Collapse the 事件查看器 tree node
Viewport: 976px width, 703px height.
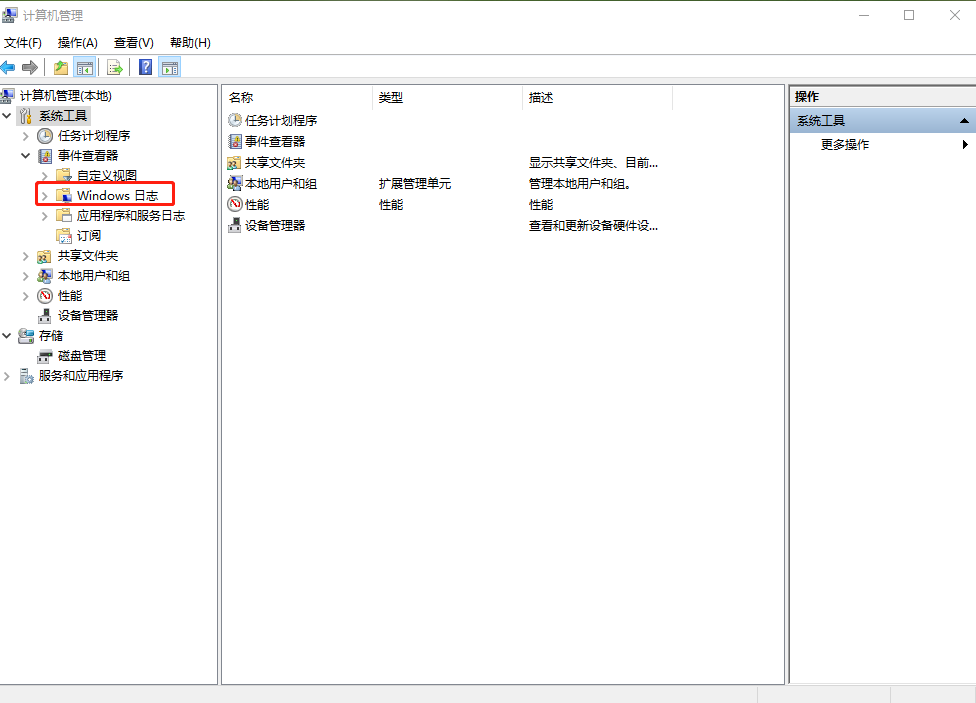tap(25, 156)
